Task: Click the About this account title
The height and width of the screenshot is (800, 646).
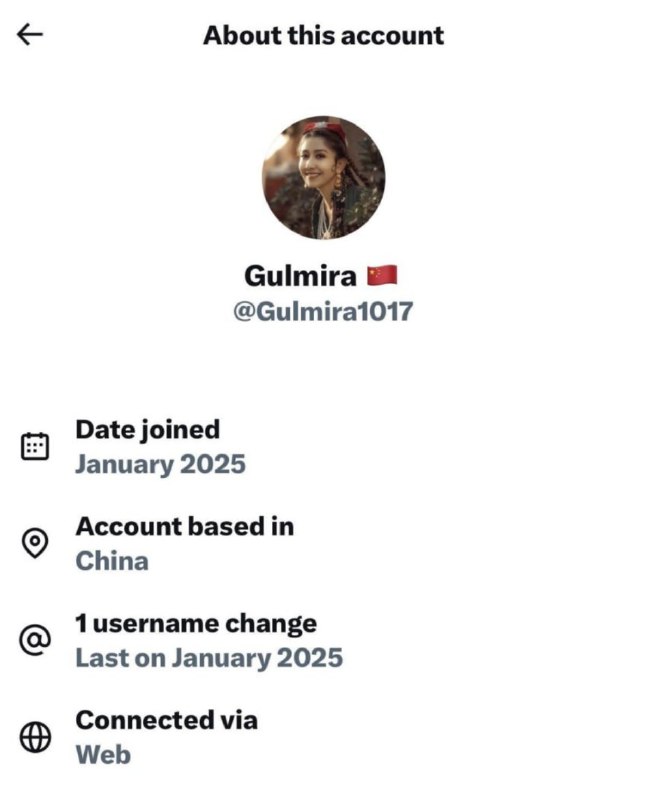Action: [x=324, y=36]
